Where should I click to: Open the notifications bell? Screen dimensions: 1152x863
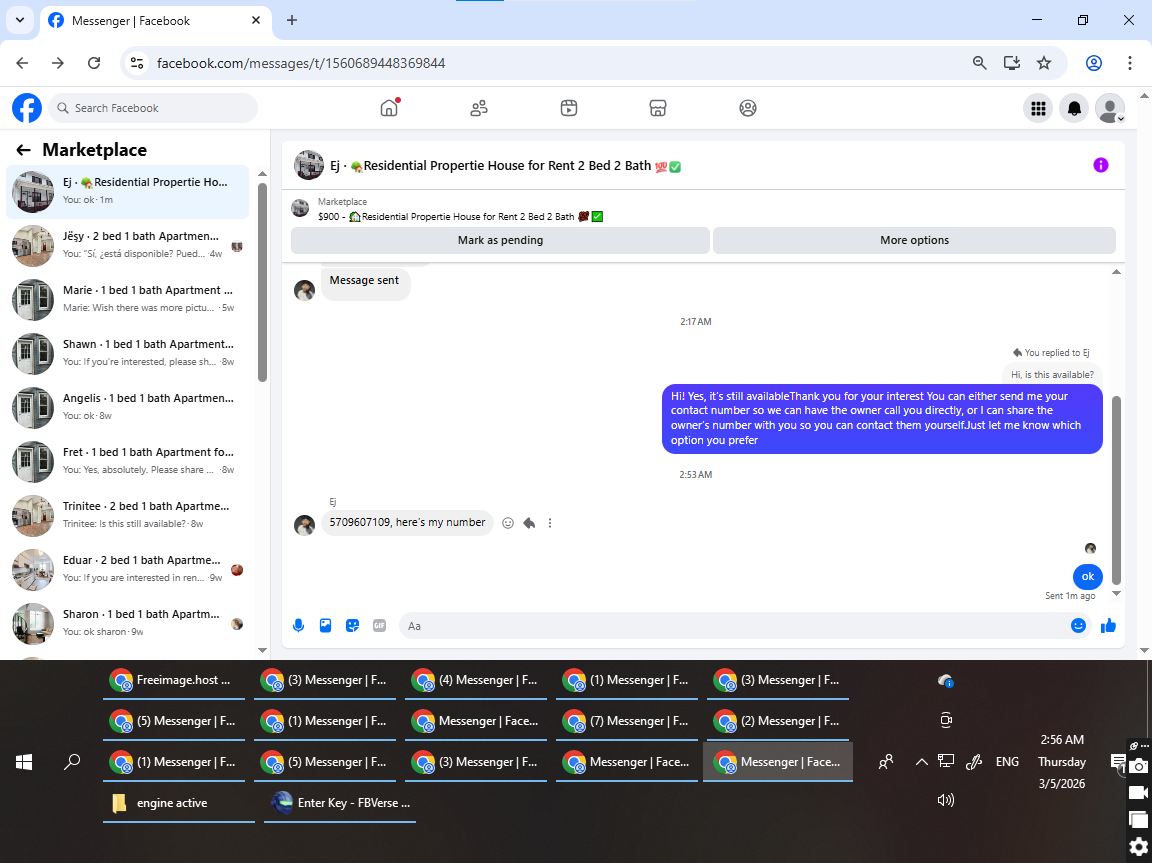point(1074,109)
